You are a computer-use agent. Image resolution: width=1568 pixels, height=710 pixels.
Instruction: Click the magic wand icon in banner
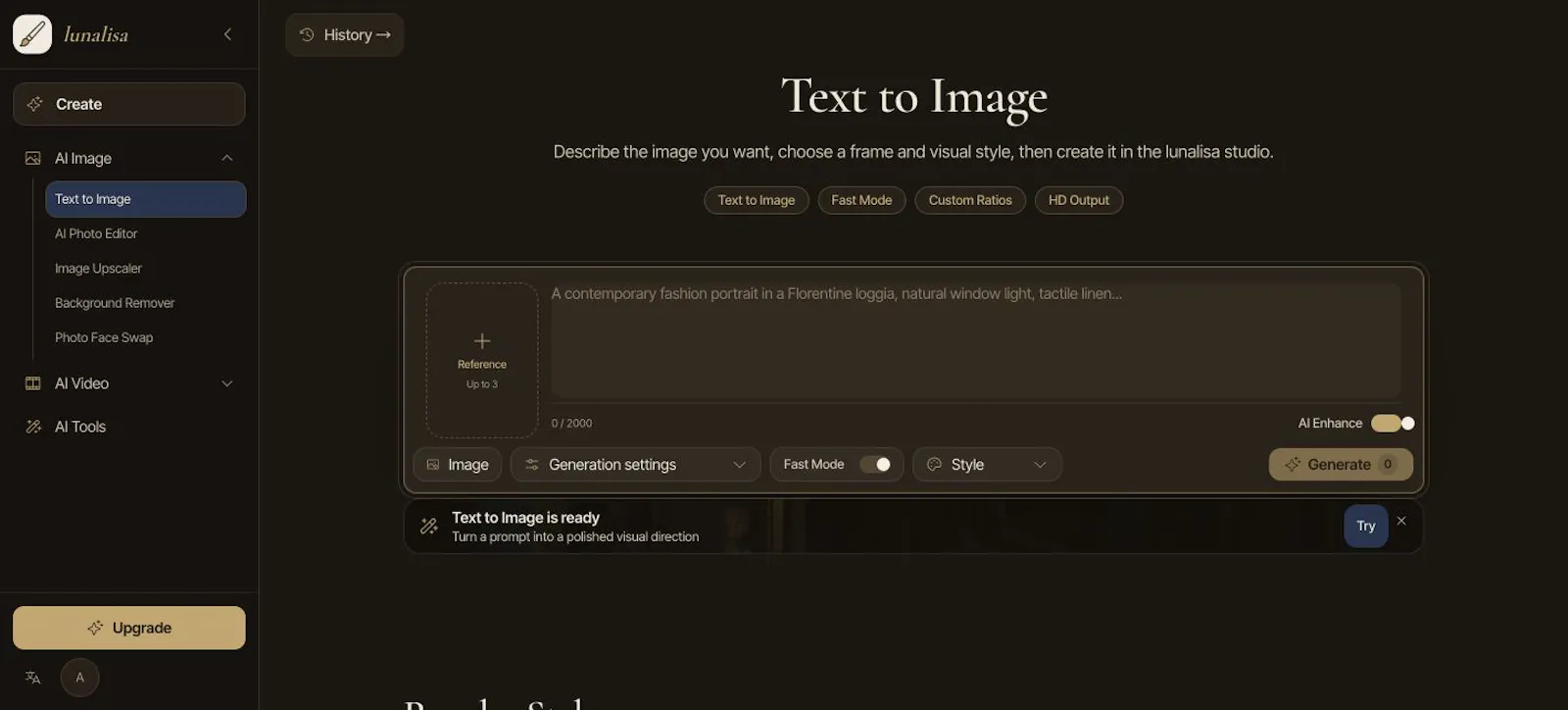428,527
